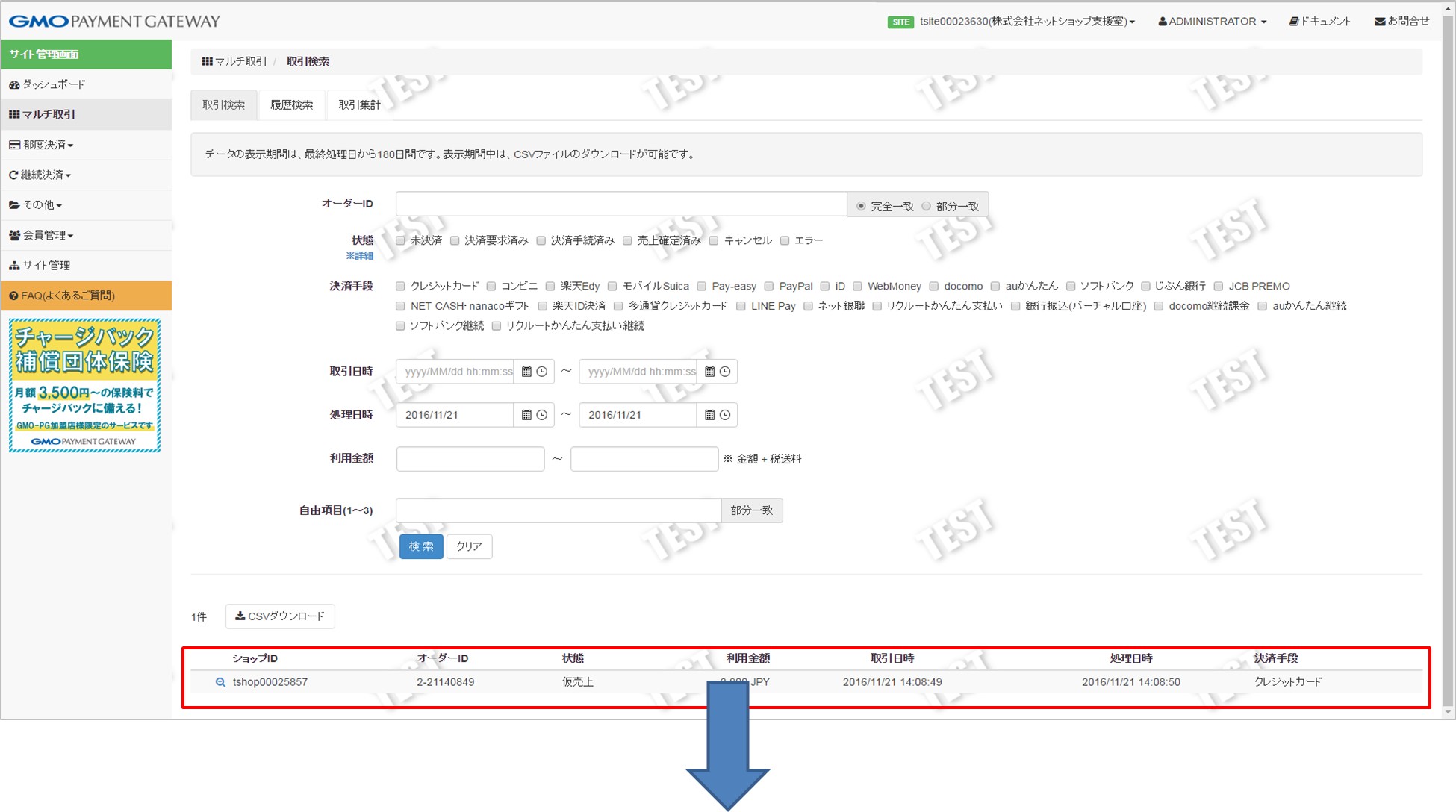Click the お問合せ envelope link

(1401, 21)
